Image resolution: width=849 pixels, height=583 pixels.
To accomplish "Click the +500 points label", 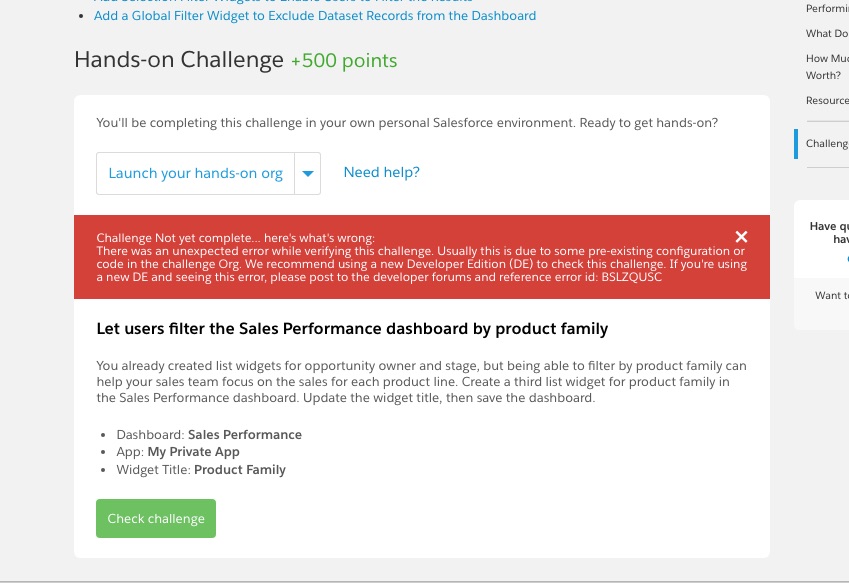I will point(342,60).
